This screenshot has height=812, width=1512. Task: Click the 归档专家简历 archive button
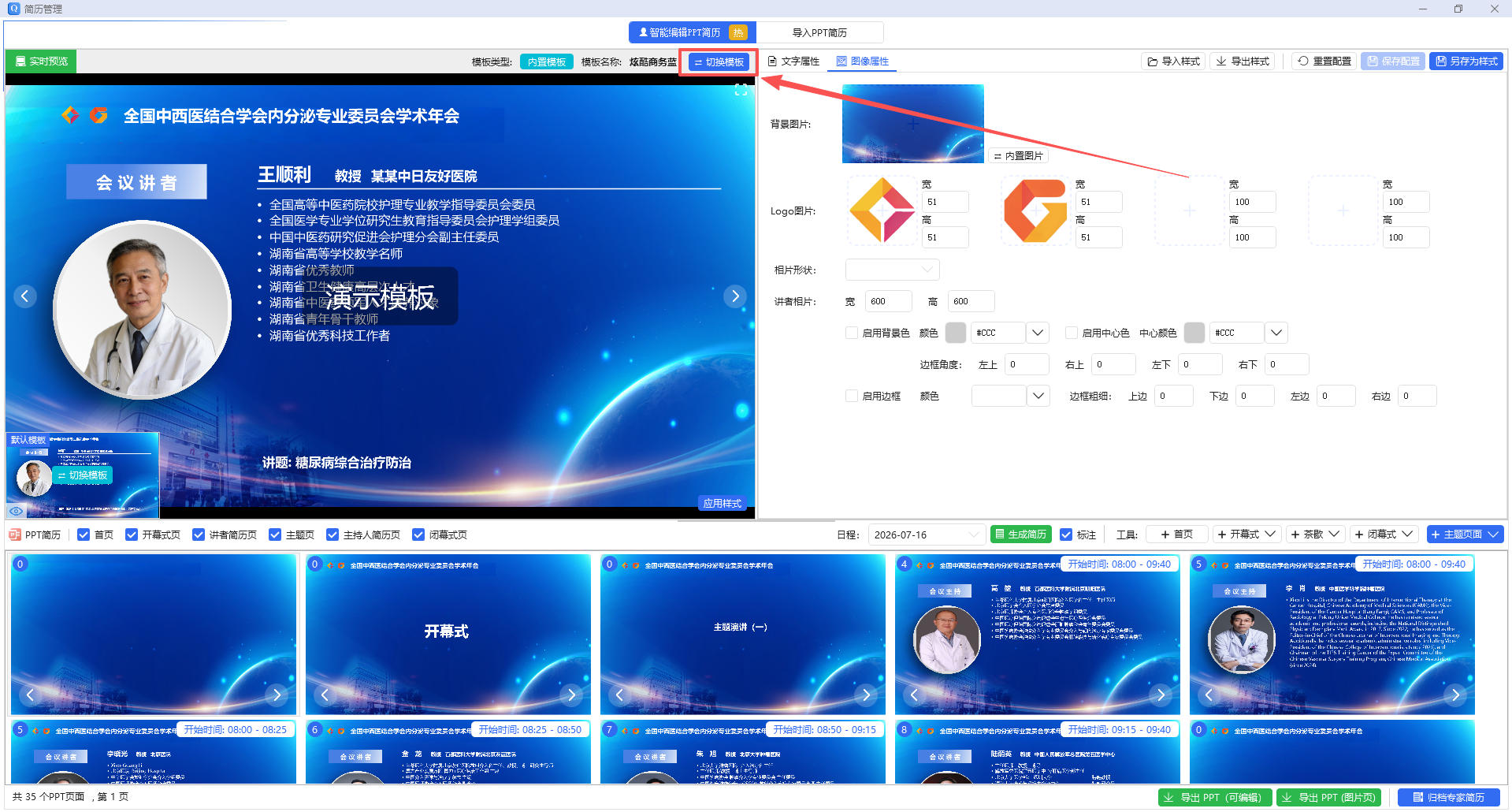[1448, 798]
